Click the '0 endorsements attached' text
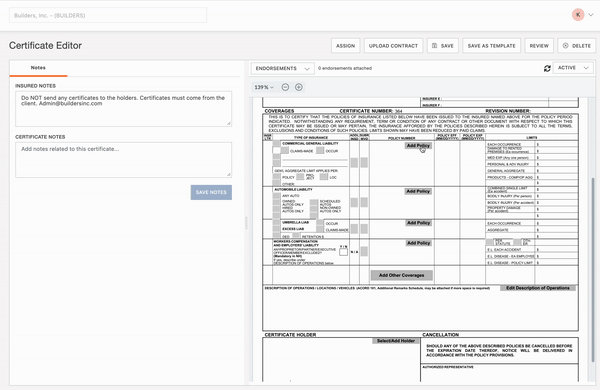 pos(345,68)
